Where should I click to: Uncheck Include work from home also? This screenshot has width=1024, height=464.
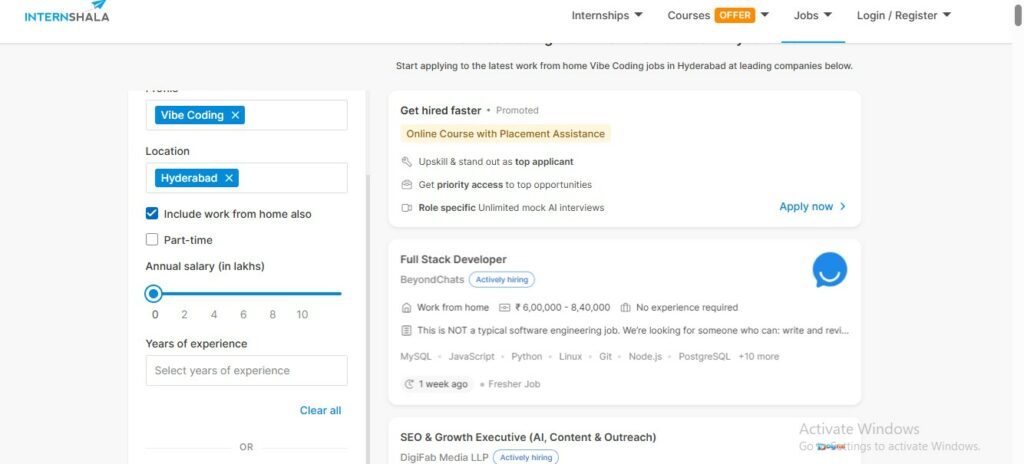click(x=152, y=214)
